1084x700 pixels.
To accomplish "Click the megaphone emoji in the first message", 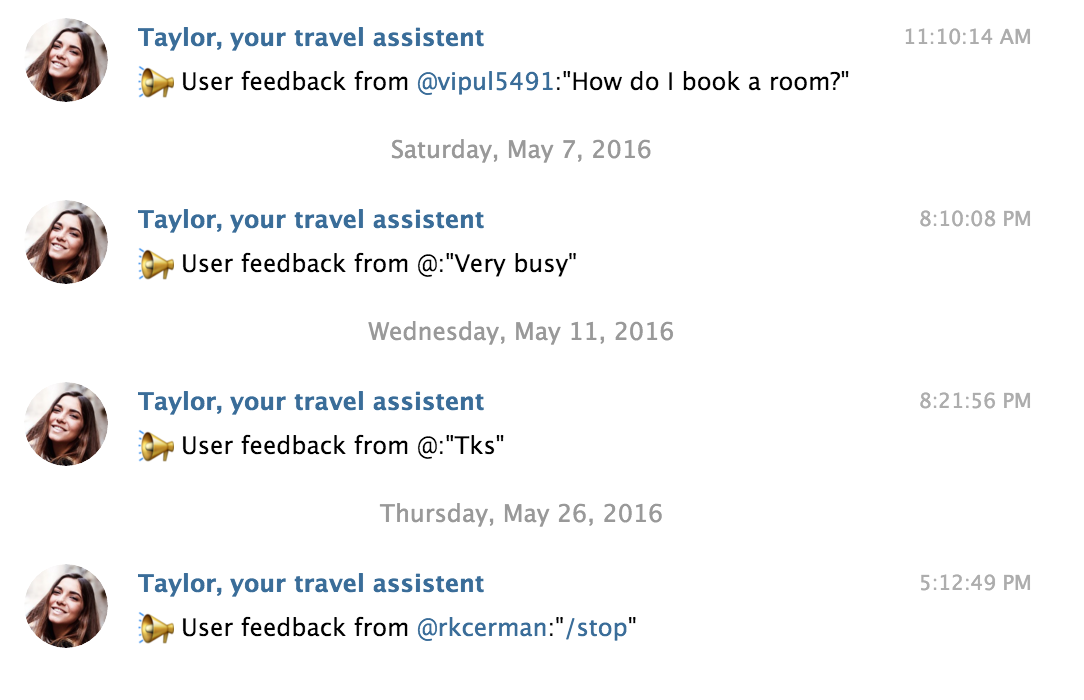I will tap(157, 81).
